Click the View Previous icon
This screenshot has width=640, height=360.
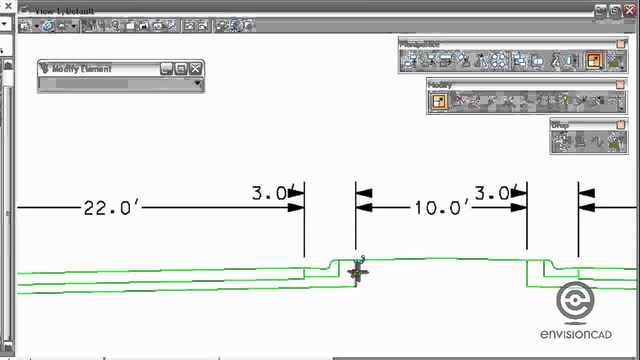pyautogui.click(x=189, y=26)
